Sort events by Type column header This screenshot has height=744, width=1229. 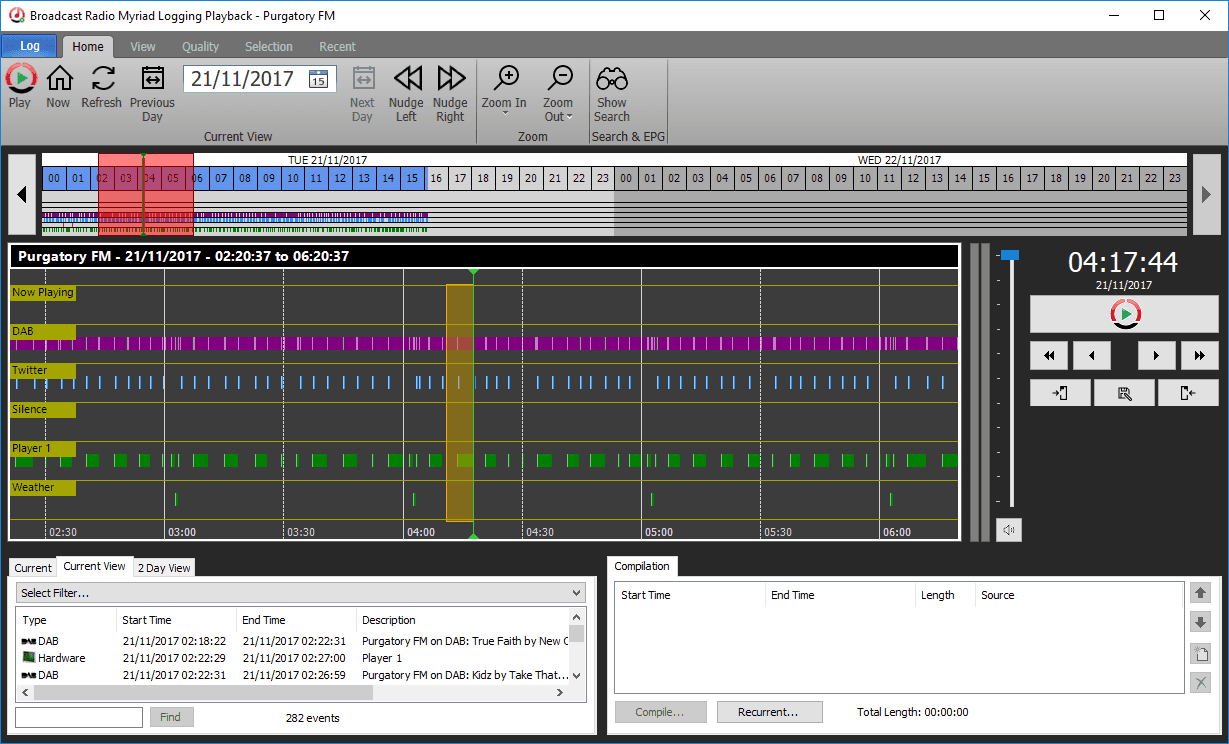(66, 620)
